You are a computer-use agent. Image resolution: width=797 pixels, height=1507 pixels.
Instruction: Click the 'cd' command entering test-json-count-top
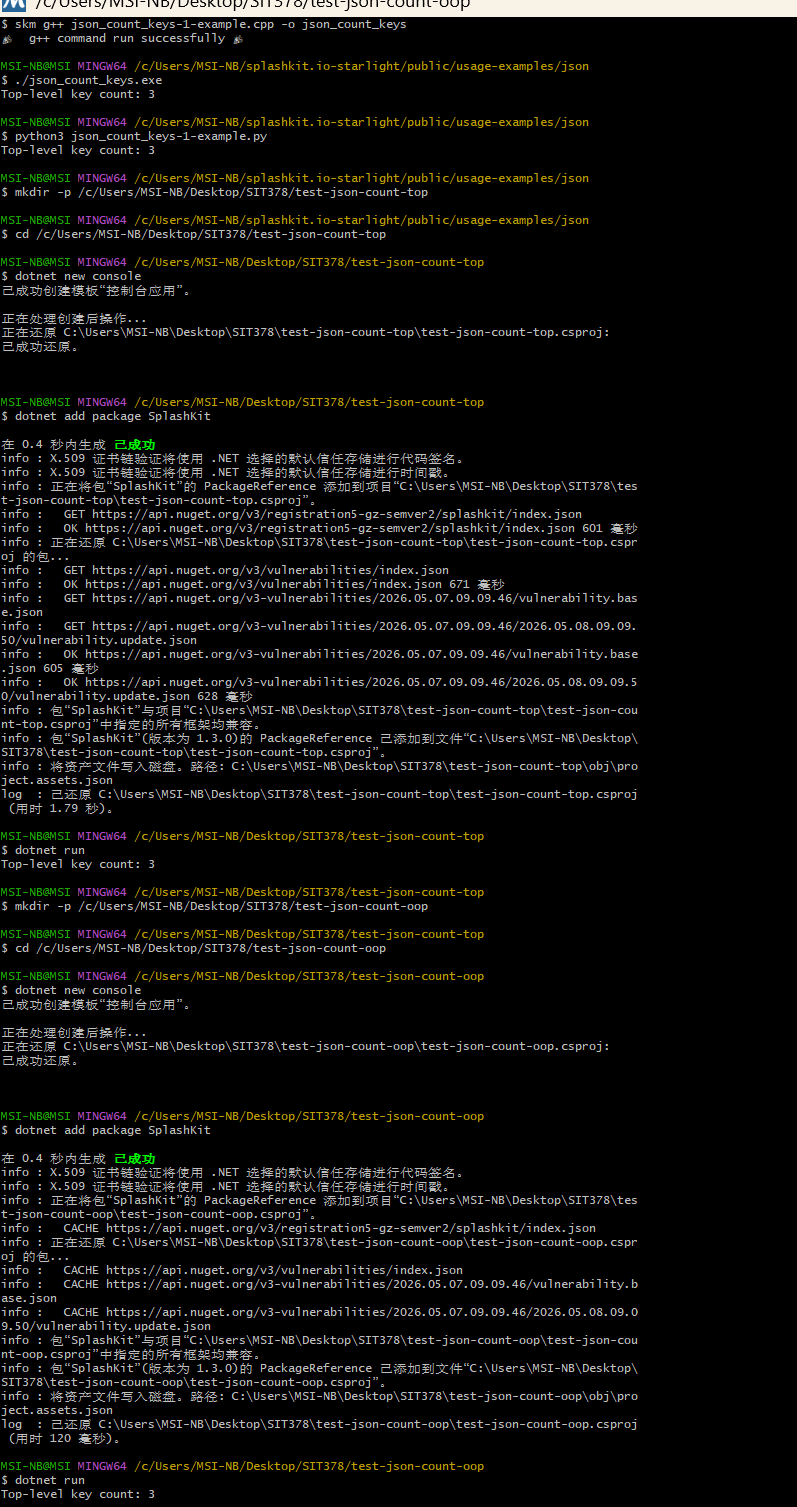pos(193,234)
